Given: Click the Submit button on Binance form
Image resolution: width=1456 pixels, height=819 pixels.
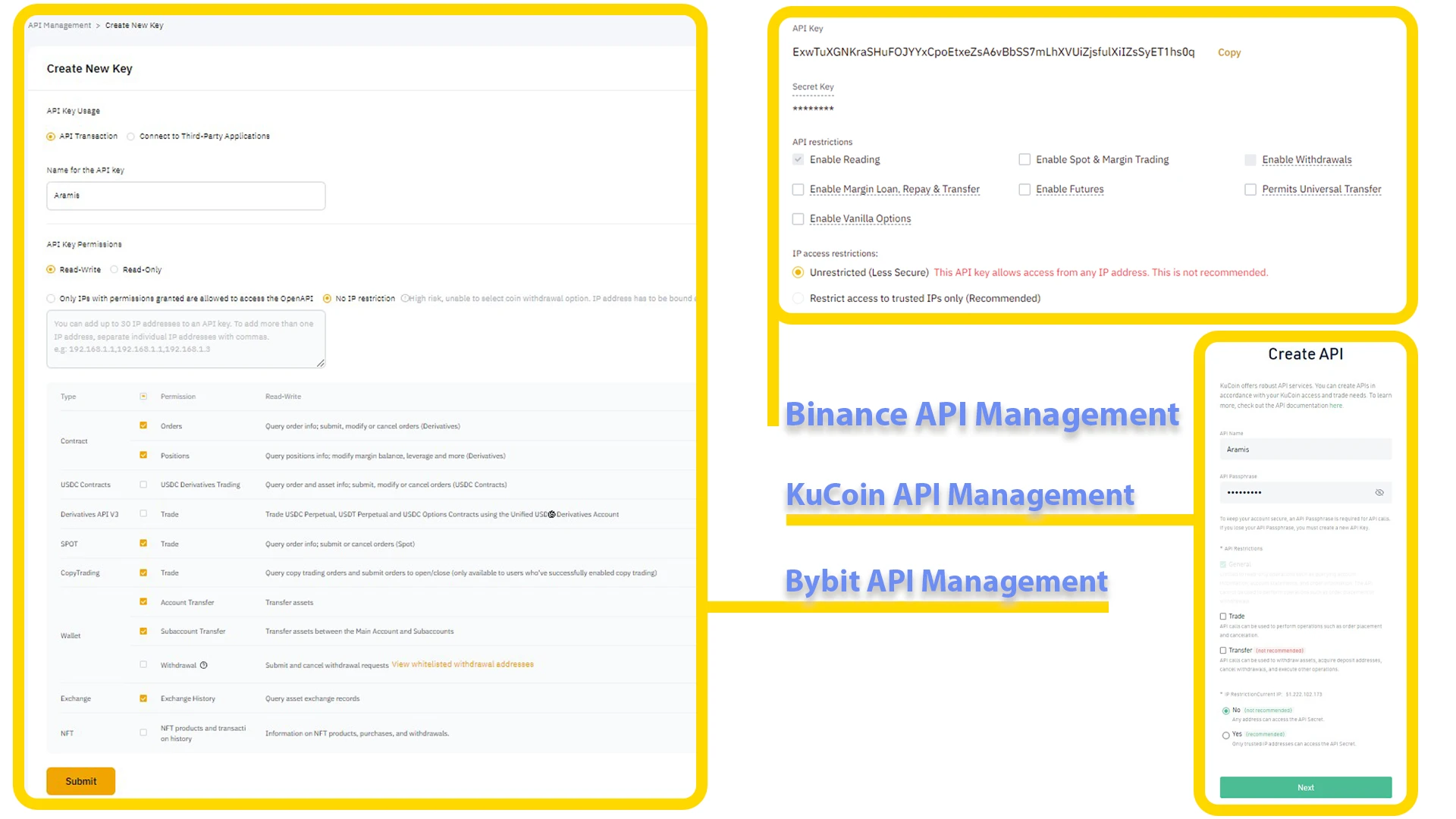Looking at the screenshot, I should [x=80, y=781].
